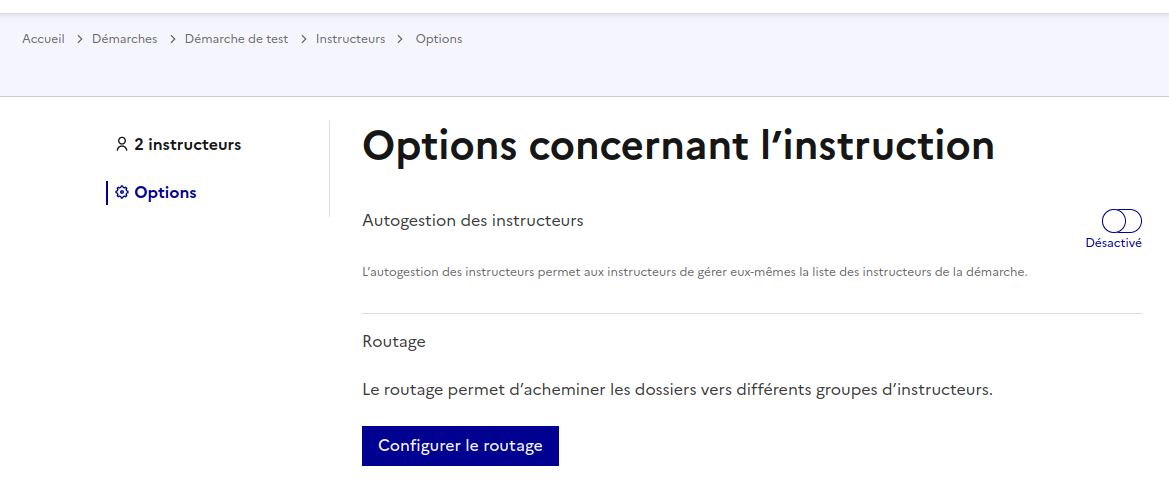Go to Accueil via the breadcrumb
Screen dimensions: 1169x486
43,39
